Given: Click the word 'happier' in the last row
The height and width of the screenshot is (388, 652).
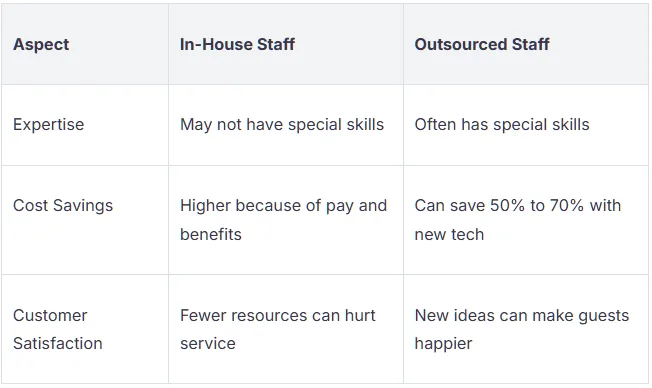Looking at the screenshot, I should tap(443, 344).
